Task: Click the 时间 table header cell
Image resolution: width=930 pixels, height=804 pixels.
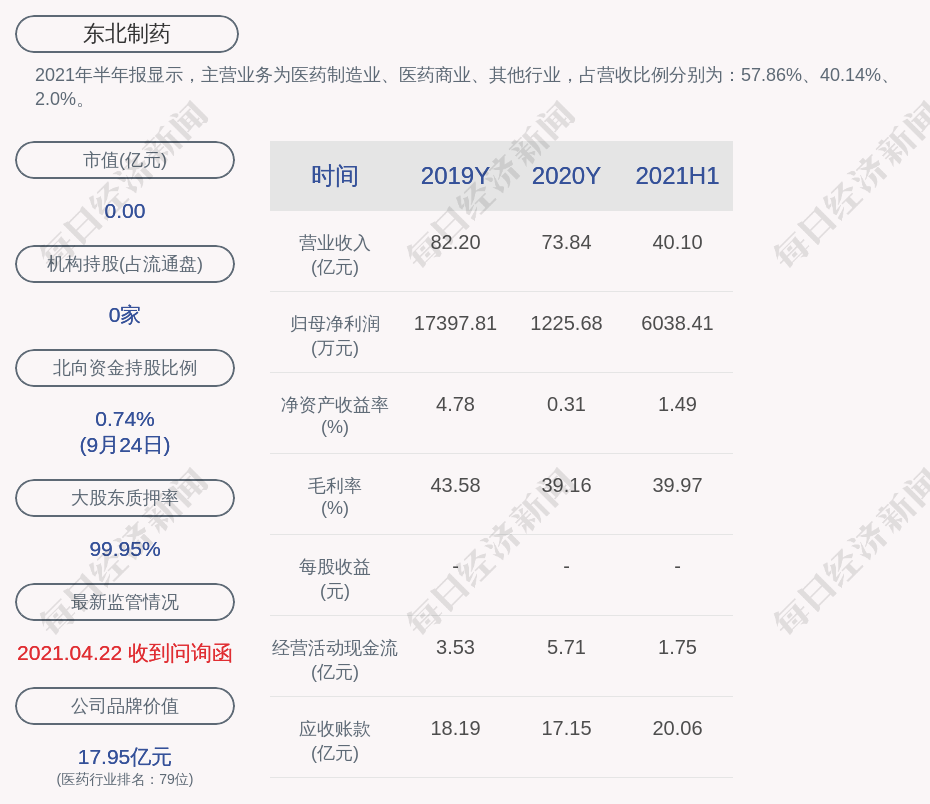Action: tap(335, 176)
